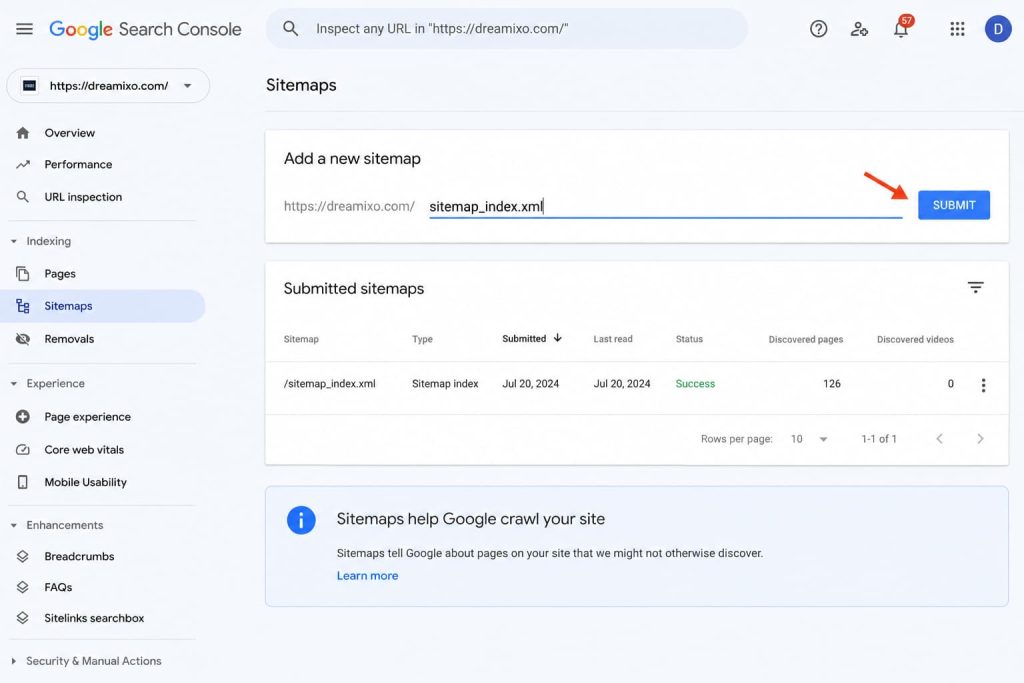Viewport: 1024px width, 683px height.
Task: Open the Breadcrumbs enhancement report
Action: coord(79,556)
